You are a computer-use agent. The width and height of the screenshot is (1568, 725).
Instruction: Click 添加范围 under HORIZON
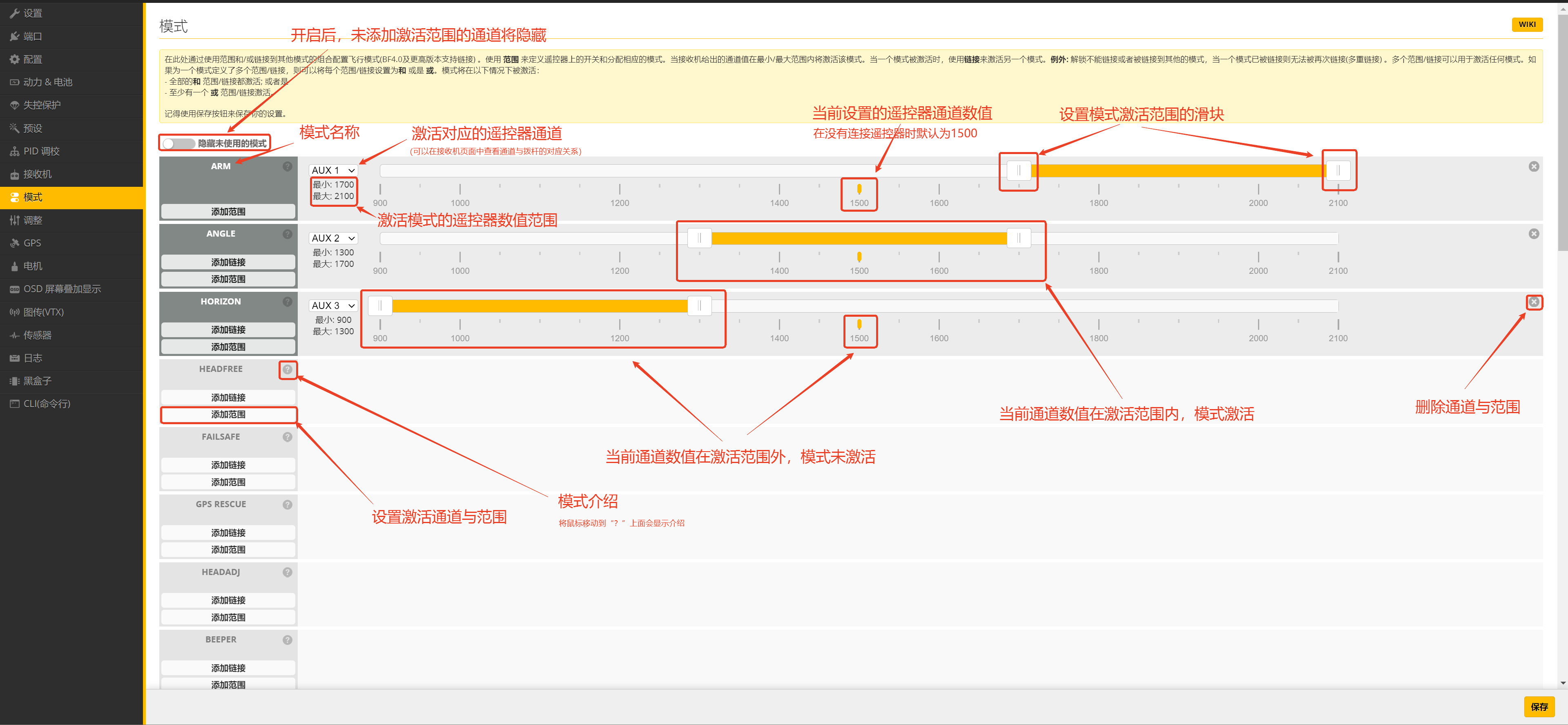point(228,347)
